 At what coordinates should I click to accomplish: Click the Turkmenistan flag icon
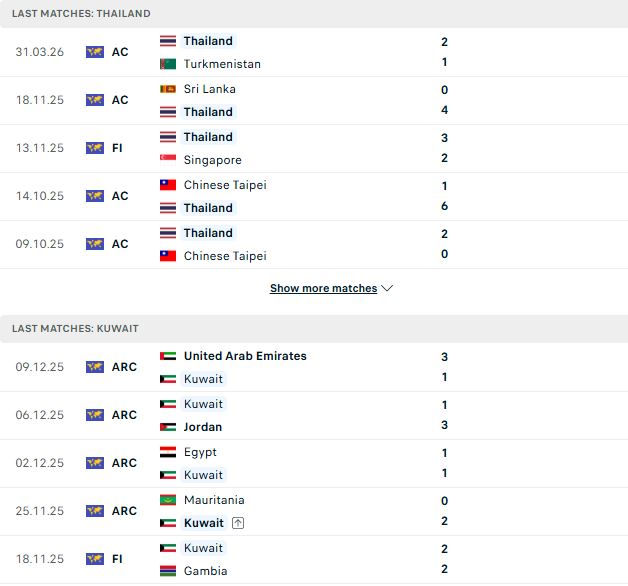168,64
